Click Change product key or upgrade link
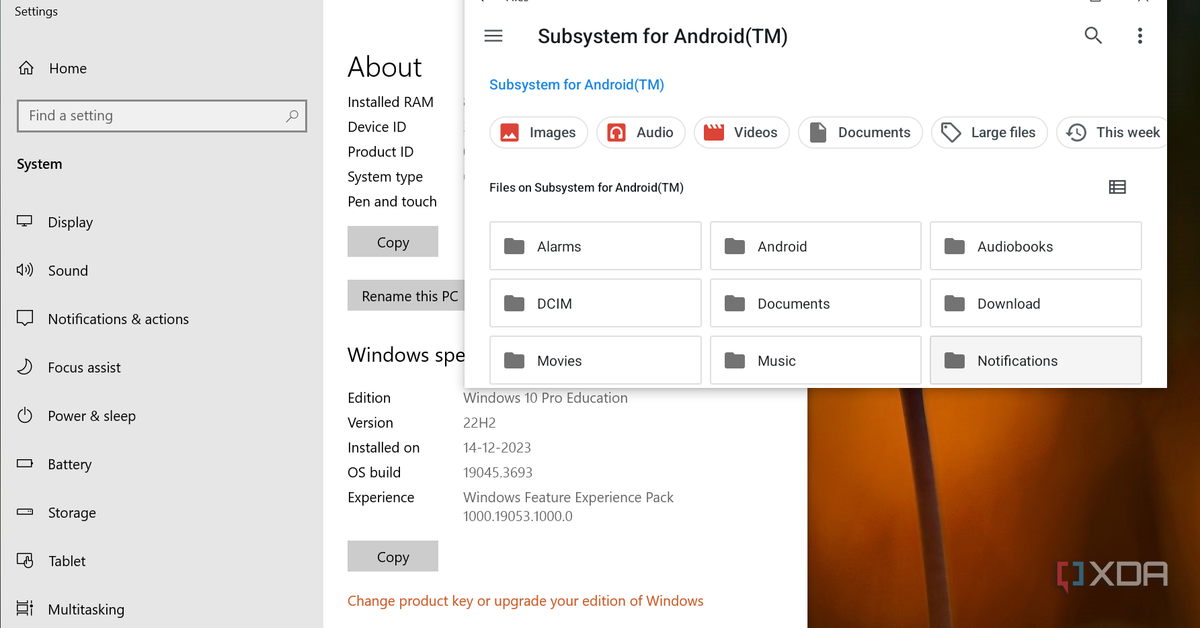This screenshot has width=1200, height=628. pyautogui.click(x=525, y=601)
